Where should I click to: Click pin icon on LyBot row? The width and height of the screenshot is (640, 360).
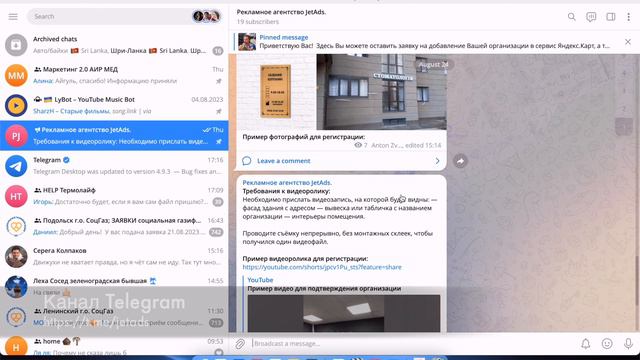click(x=219, y=111)
